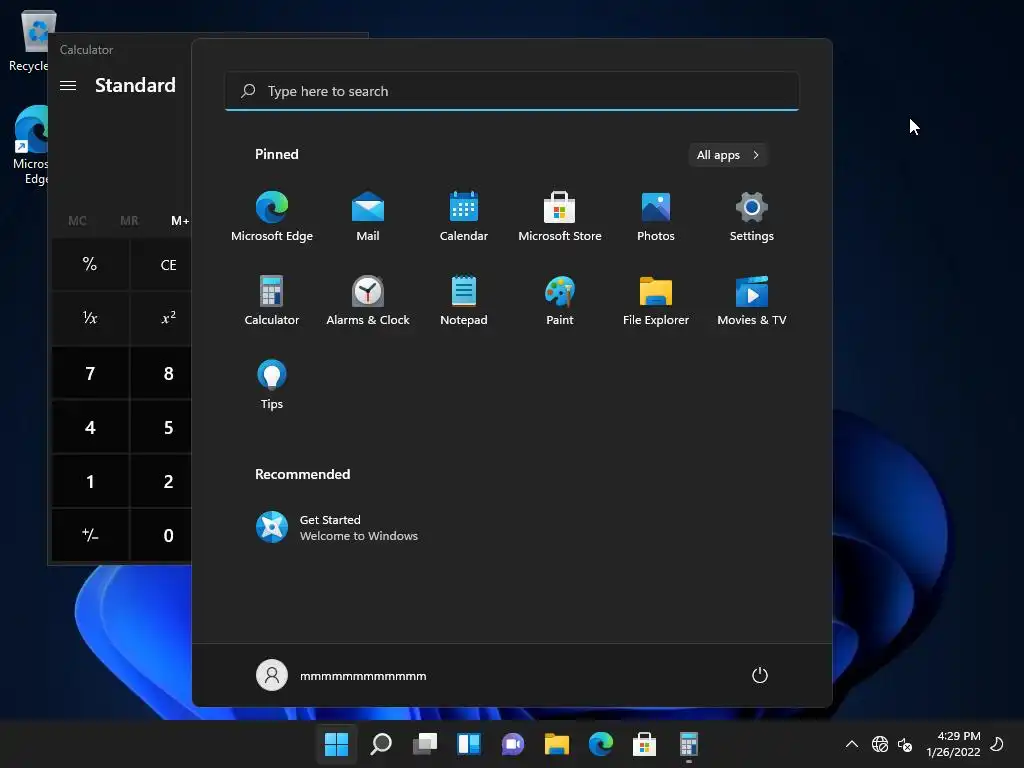Click the power button in Start menu
The image size is (1024, 768).
point(760,675)
